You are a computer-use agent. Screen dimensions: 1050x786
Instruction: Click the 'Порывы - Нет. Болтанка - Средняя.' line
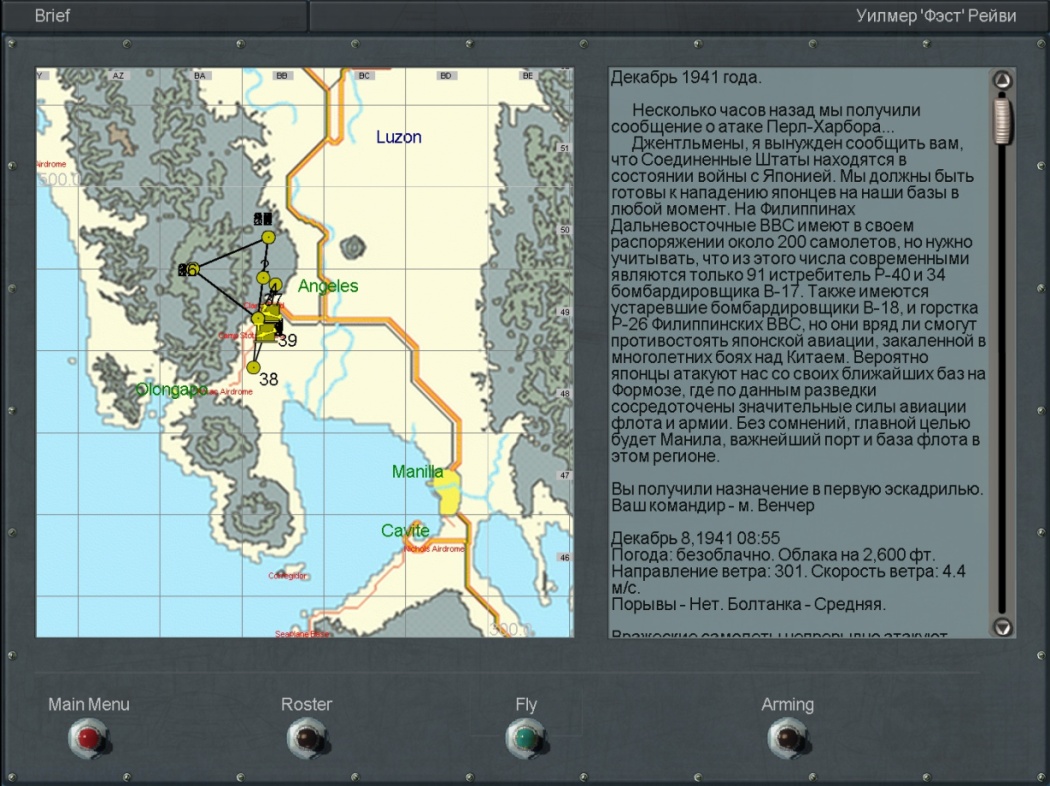(x=748, y=604)
